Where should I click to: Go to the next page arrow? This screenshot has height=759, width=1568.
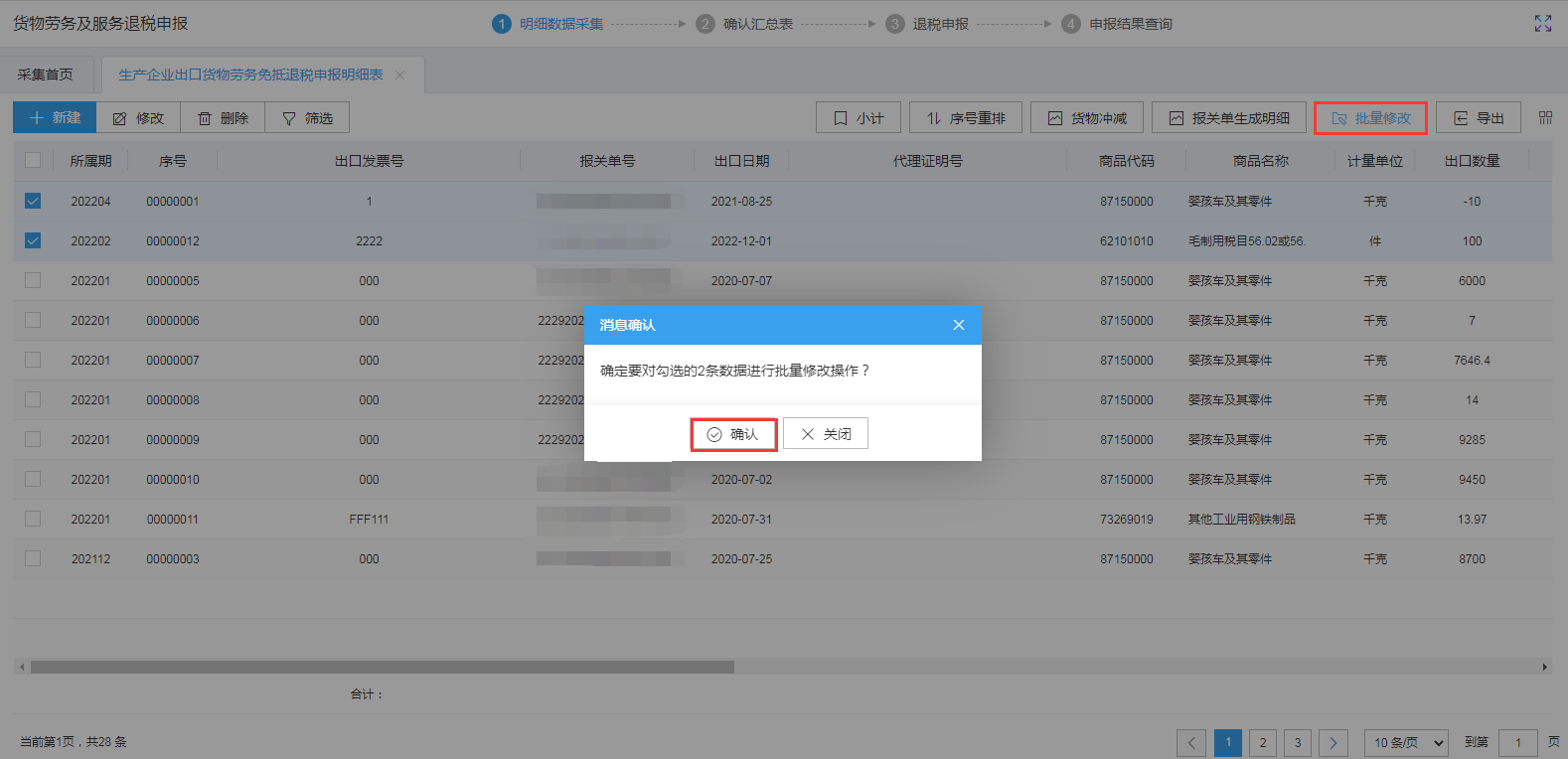pyautogui.click(x=1333, y=742)
